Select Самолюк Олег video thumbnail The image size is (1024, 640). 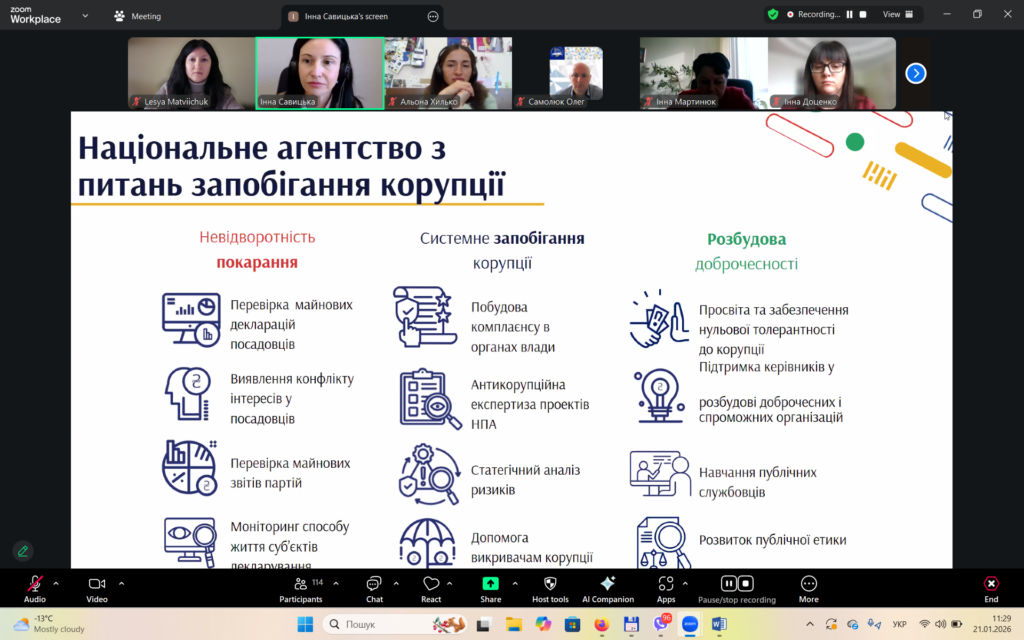575,73
